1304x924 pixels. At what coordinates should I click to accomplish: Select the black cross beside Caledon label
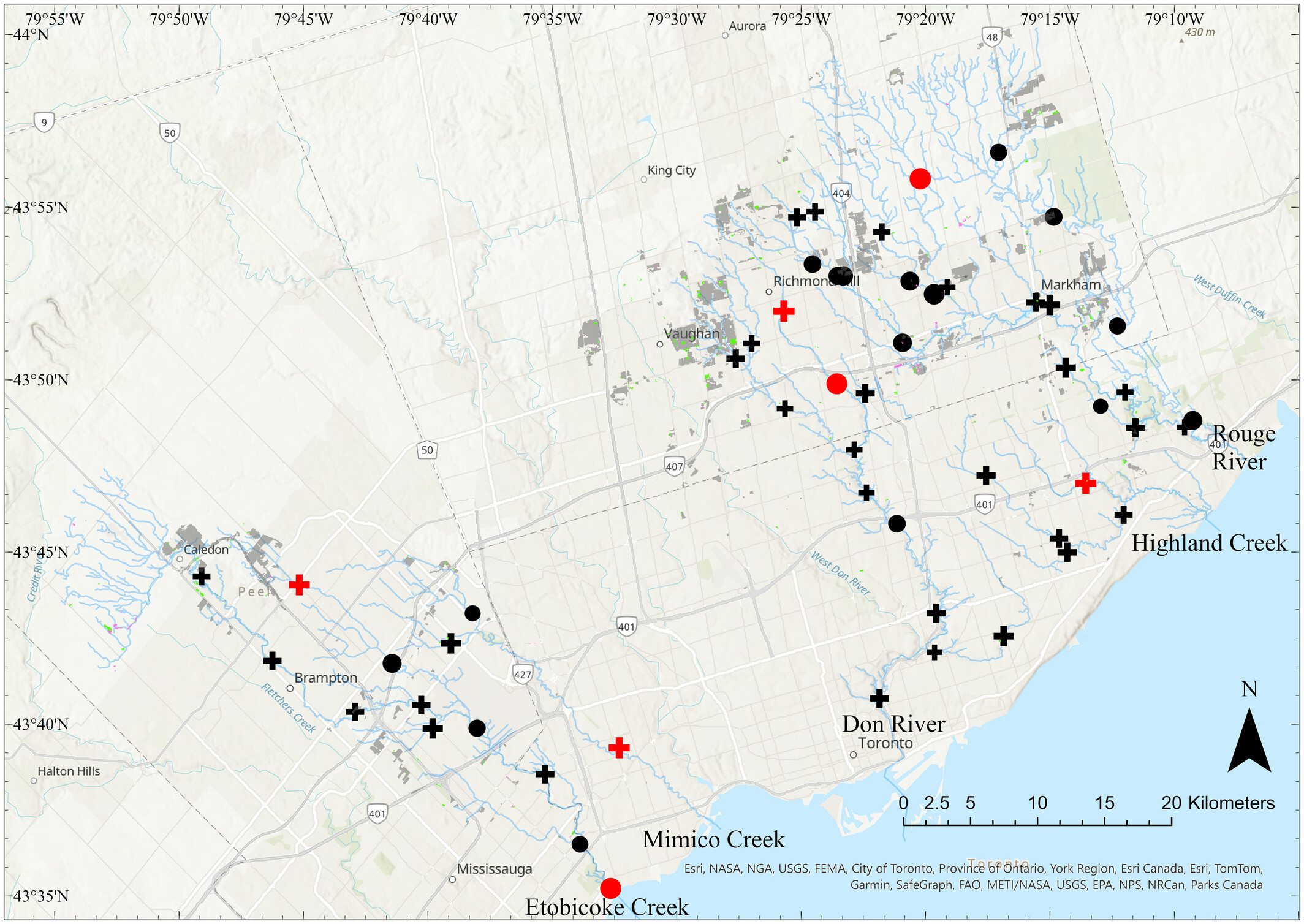(202, 576)
